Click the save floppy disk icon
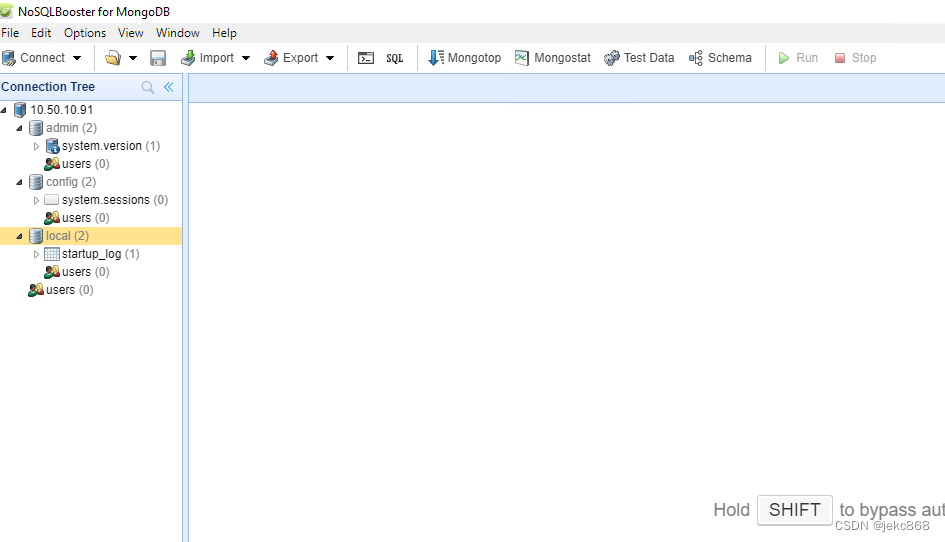Screen dimensions: 945x542 tap(158, 58)
